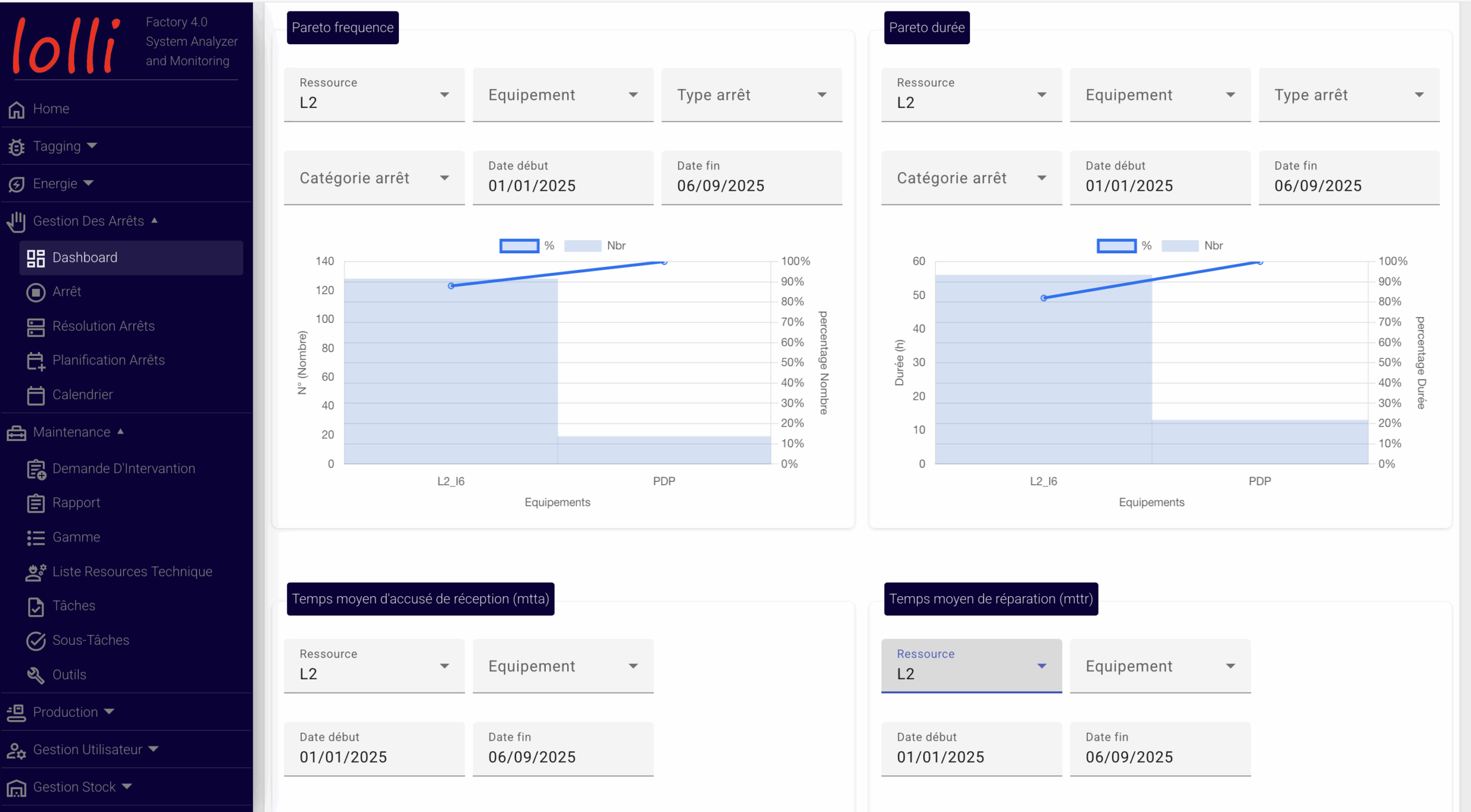1471x812 pixels.
Task: Collapse the Gestion Des Arrêts menu section
Action: (88, 221)
